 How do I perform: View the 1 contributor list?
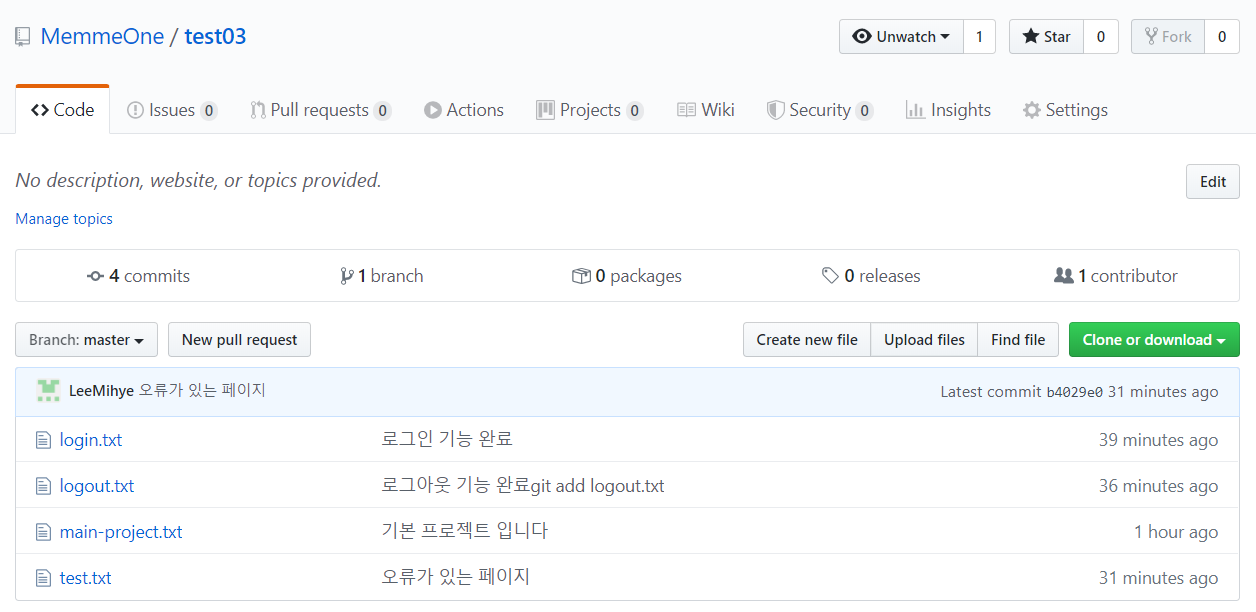1116,276
